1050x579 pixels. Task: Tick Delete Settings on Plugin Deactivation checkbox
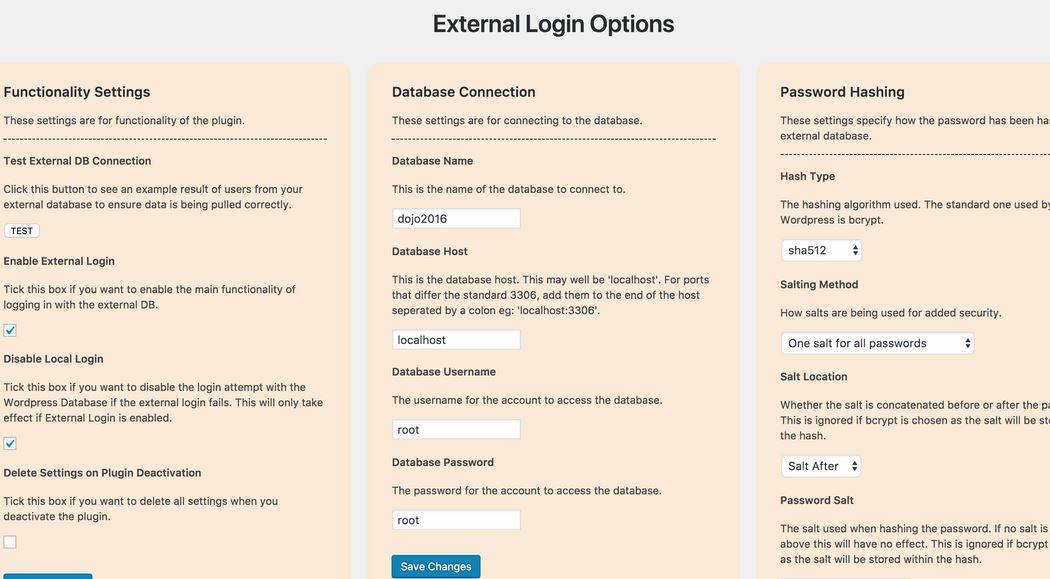(x=10, y=542)
